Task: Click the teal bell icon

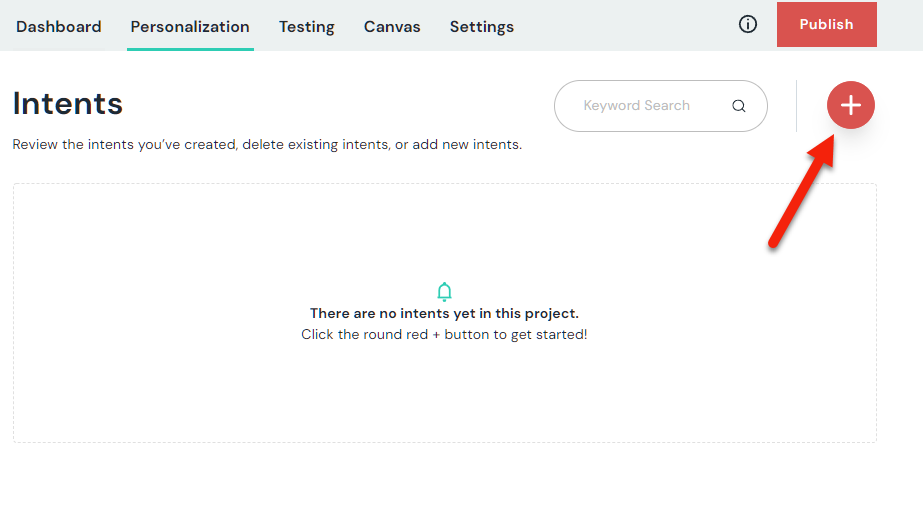Action: [x=445, y=292]
